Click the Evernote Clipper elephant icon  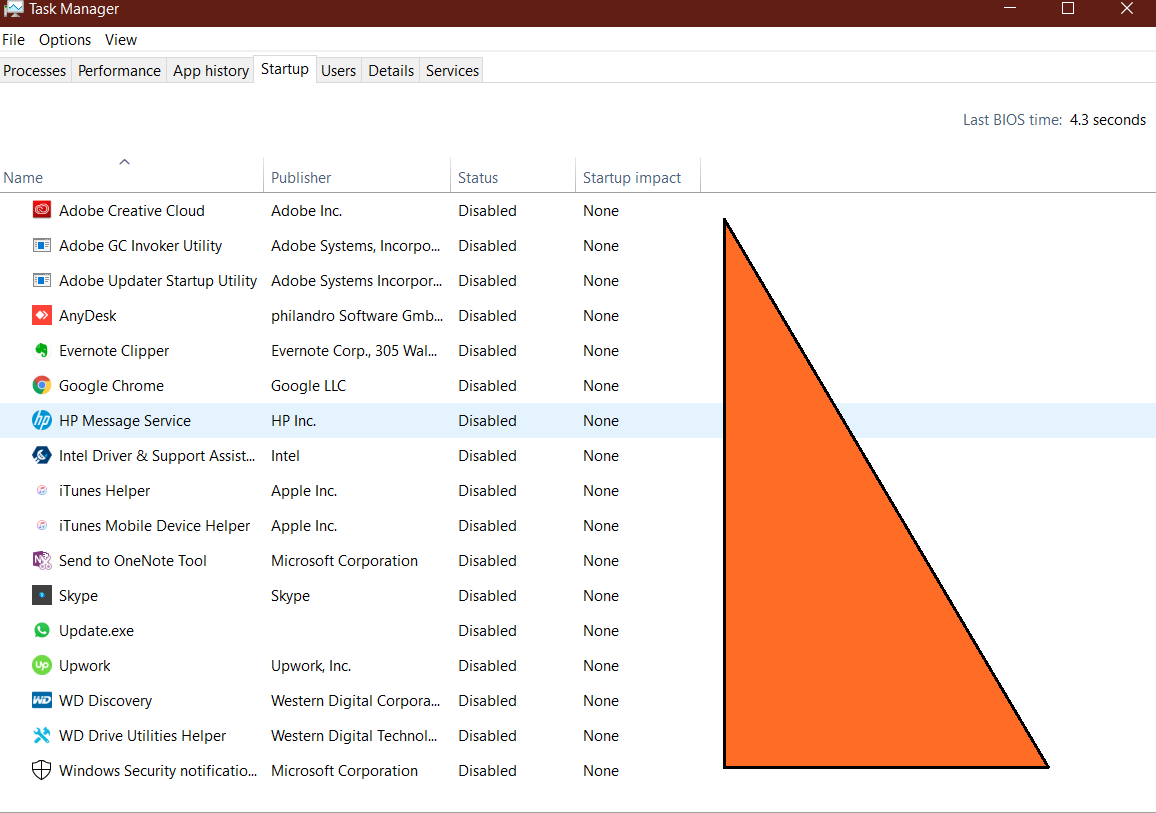pos(42,351)
